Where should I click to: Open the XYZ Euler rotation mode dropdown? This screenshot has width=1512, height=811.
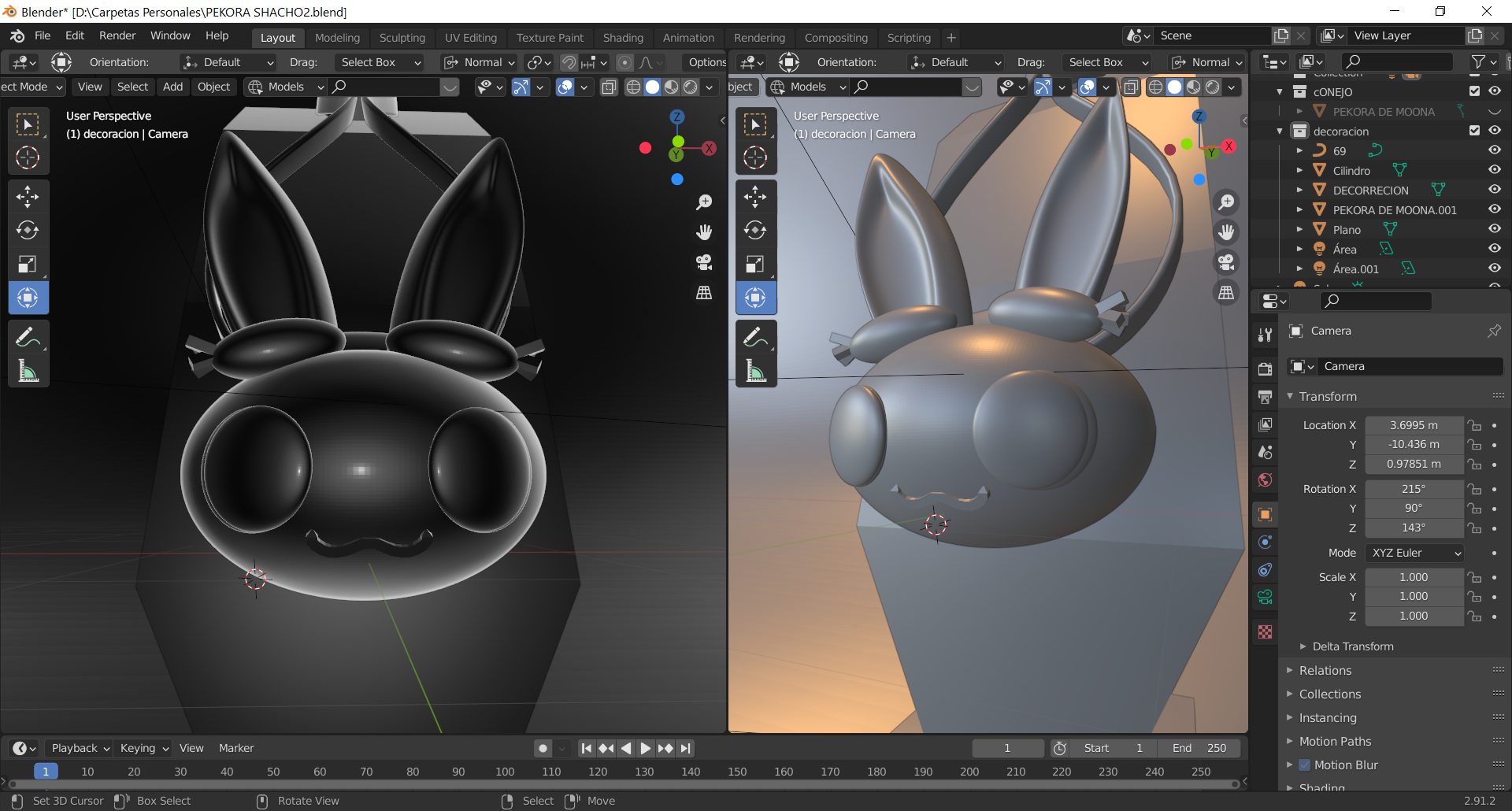pyautogui.click(x=1415, y=553)
